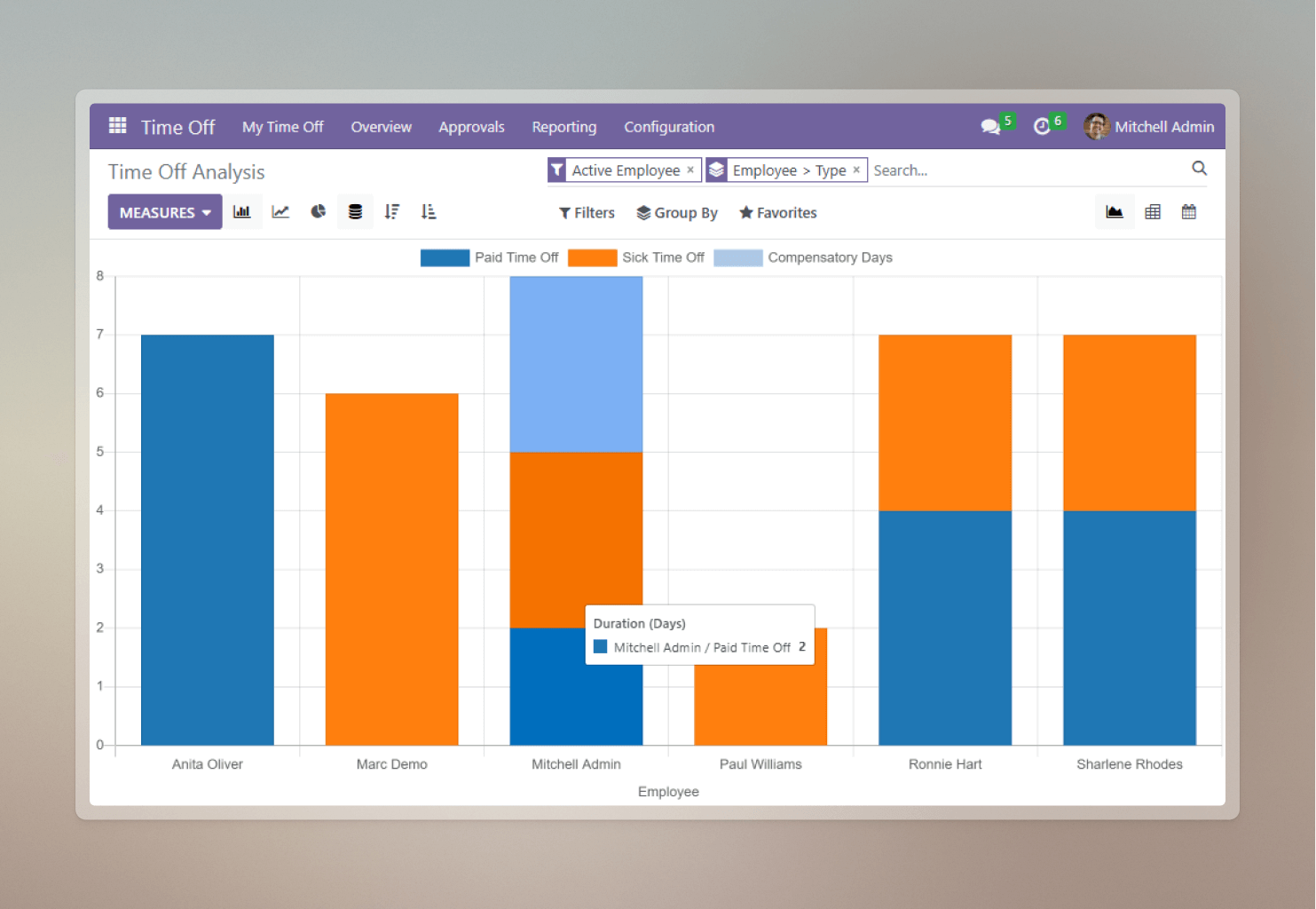Screen dimensions: 1316x909
Task: Open the Group By dropdown
Action: (677, 213)
